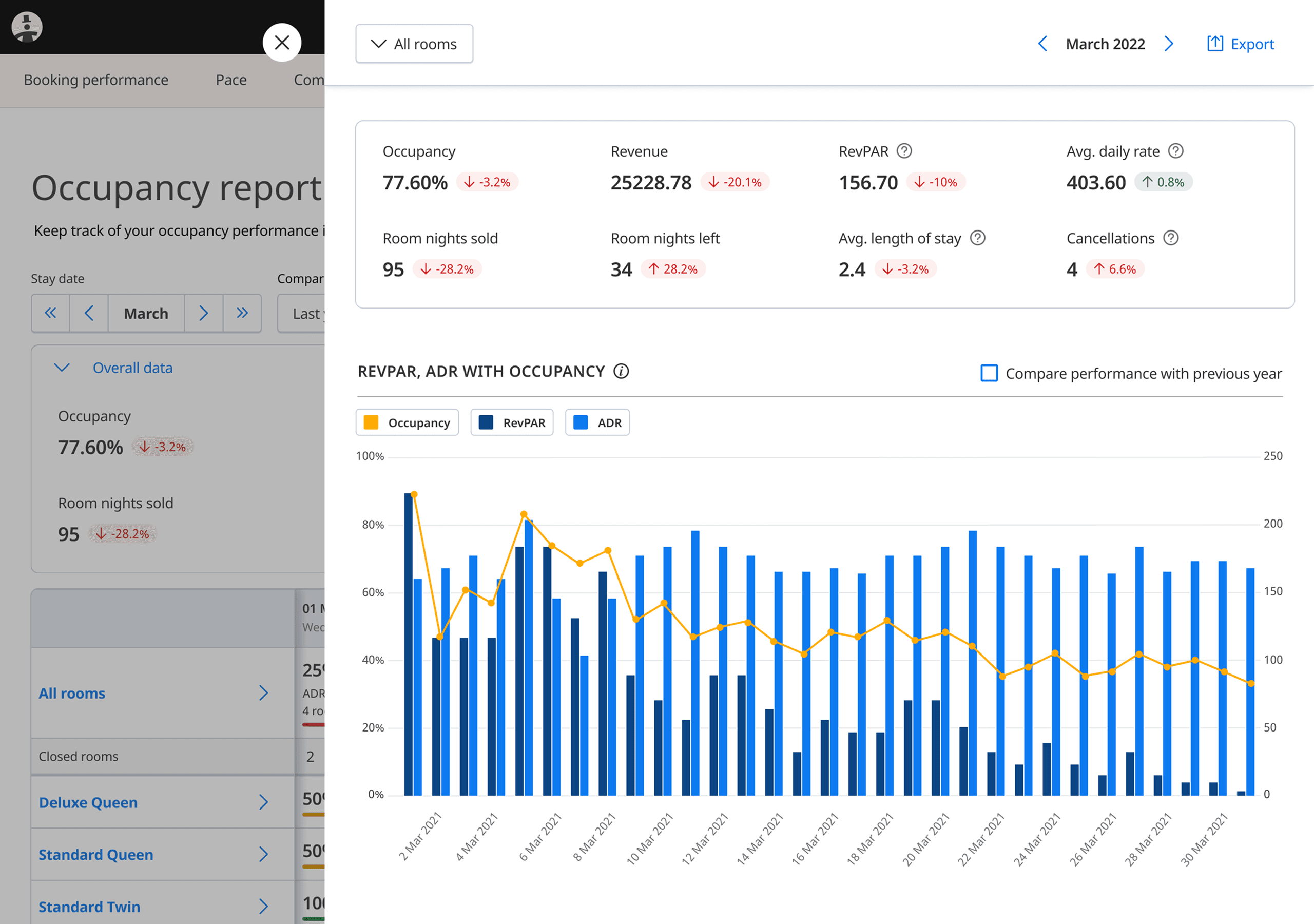Close the side panel with X
1314x924 pixels.
coord(282,43)
